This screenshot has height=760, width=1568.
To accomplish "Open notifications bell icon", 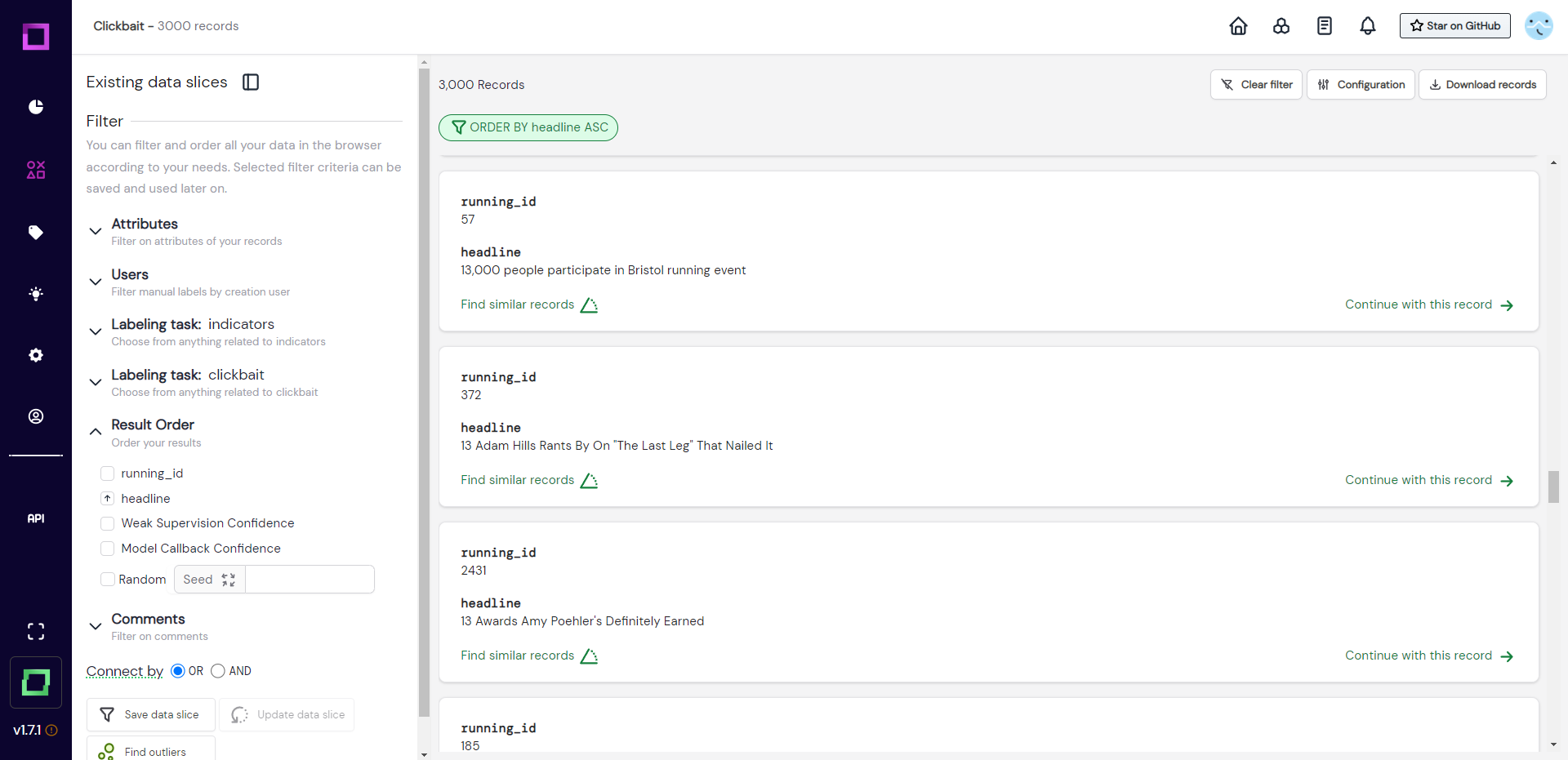I will 1368,26.
